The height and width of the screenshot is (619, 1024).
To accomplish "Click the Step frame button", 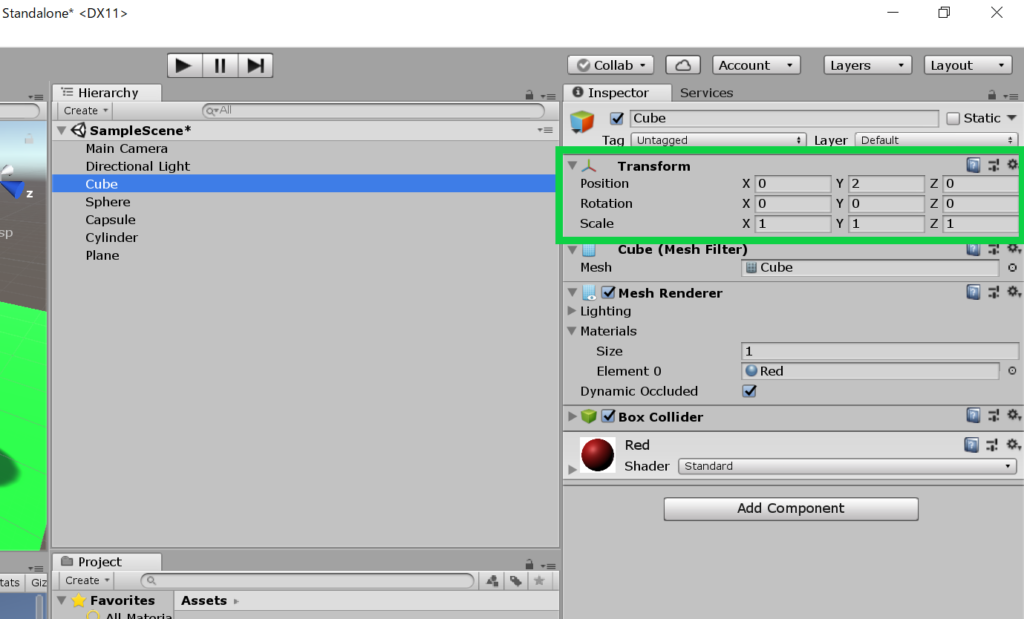I will point(256,66).
